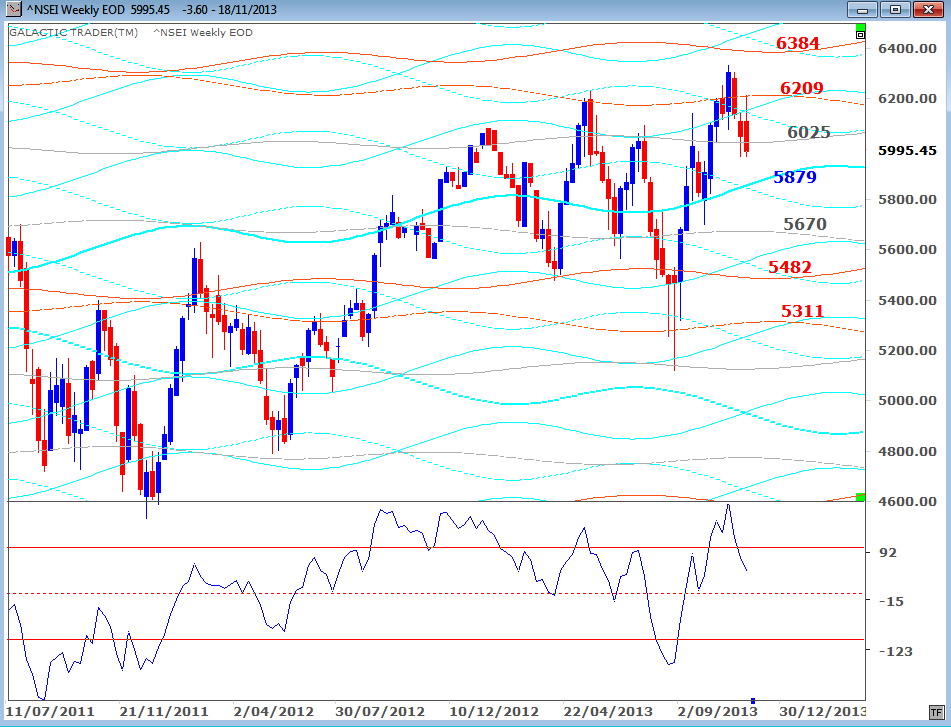Screen dimensions: 951x727
Task: Click the 30/07/2012 date label
Action: (x=380, y=712)
